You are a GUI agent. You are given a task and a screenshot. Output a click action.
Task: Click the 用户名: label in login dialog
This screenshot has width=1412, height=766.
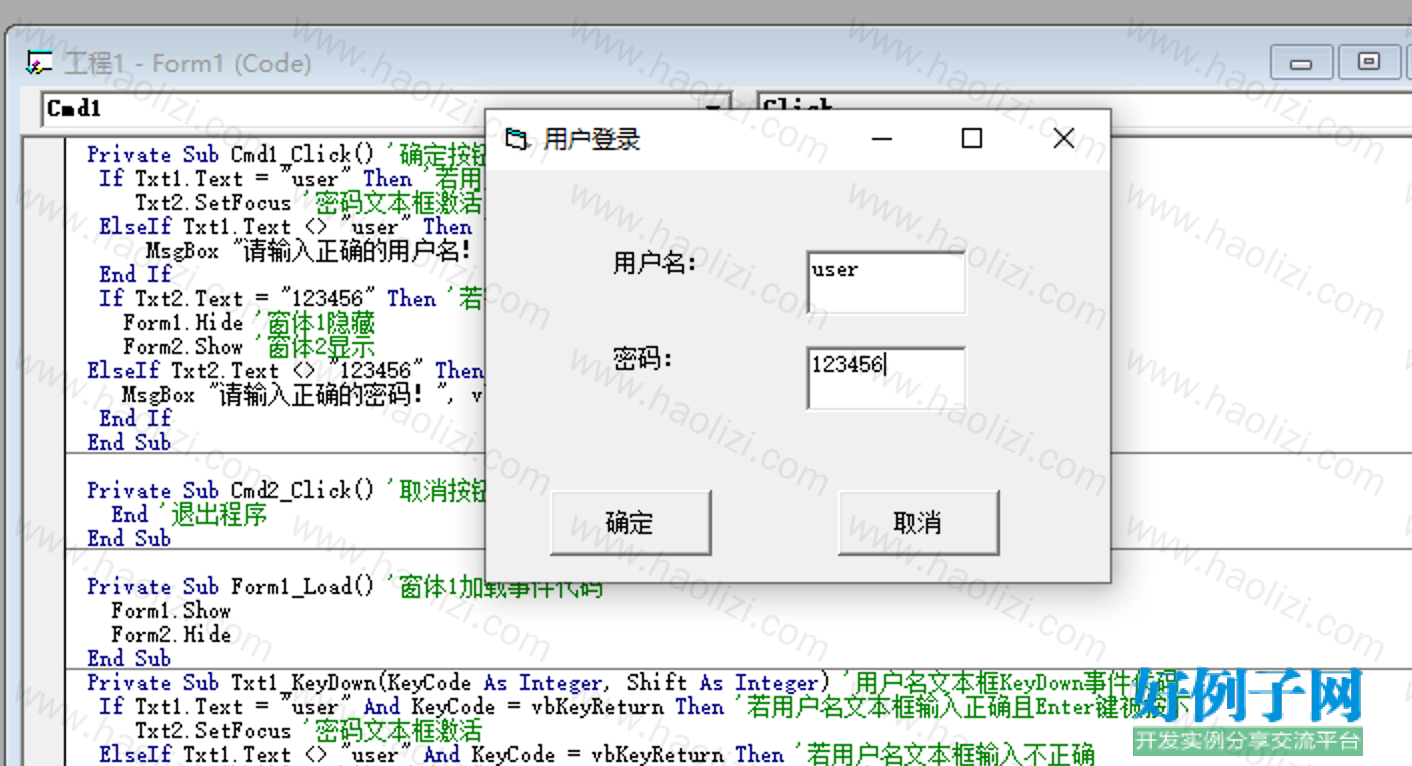[655, 264]
